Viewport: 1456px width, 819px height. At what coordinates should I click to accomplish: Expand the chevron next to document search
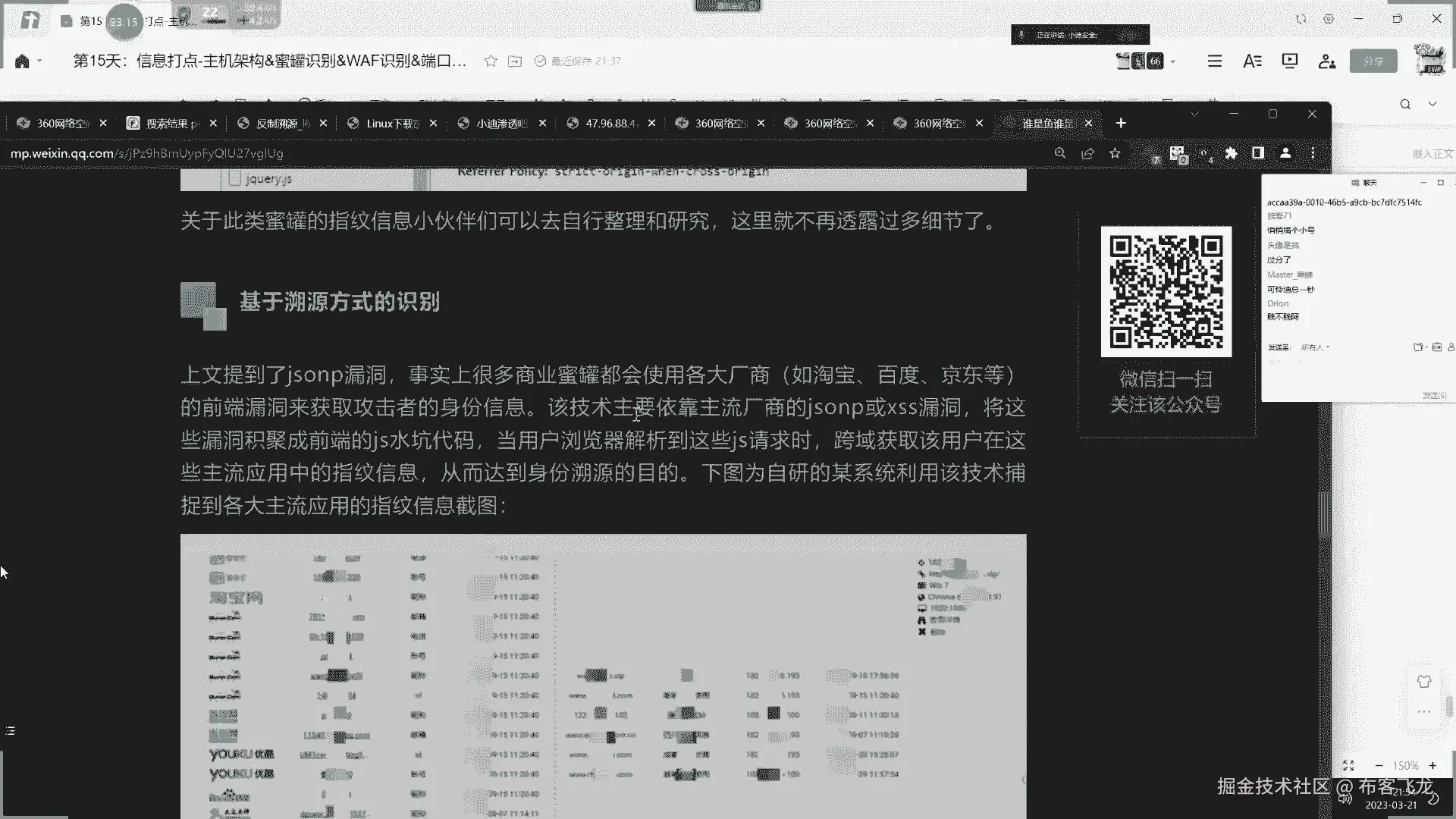pyautogui.click(x=1432, y=104)
